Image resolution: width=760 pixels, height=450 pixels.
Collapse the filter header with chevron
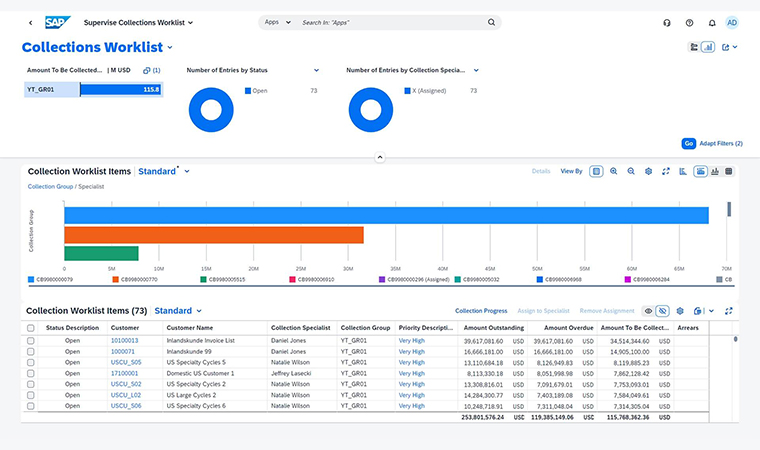[x=379, y=157]
